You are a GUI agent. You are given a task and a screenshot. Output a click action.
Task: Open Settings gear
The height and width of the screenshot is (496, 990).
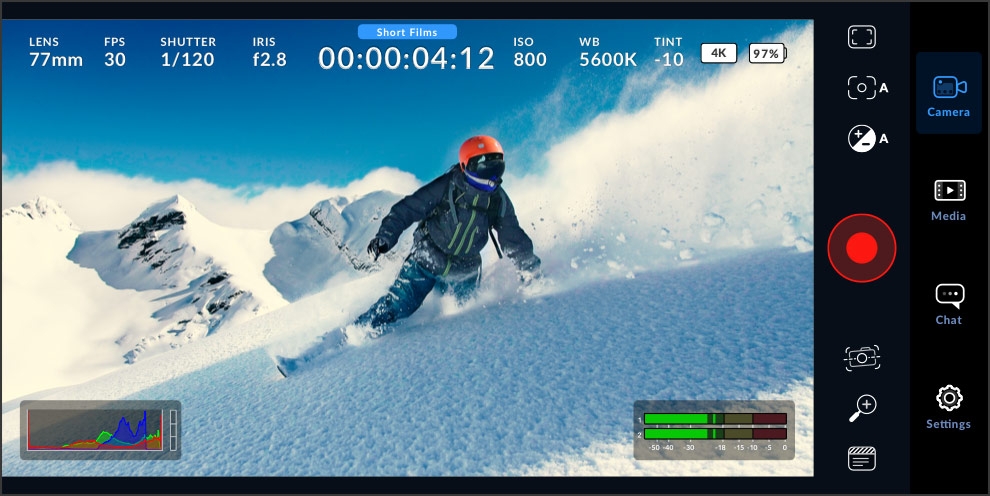click(x=948, y=407)
